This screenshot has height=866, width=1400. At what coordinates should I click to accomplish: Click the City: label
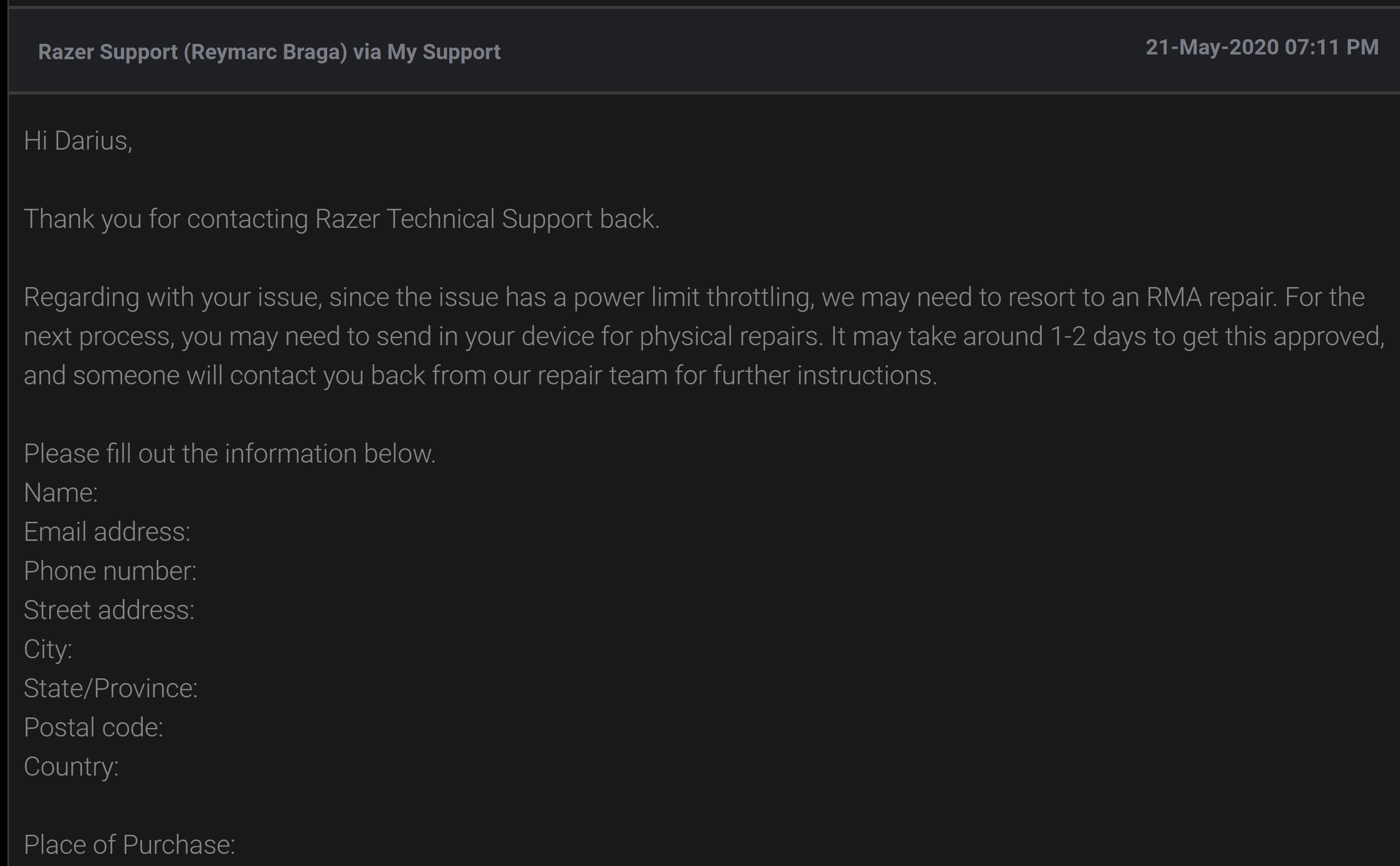(48, 649)
